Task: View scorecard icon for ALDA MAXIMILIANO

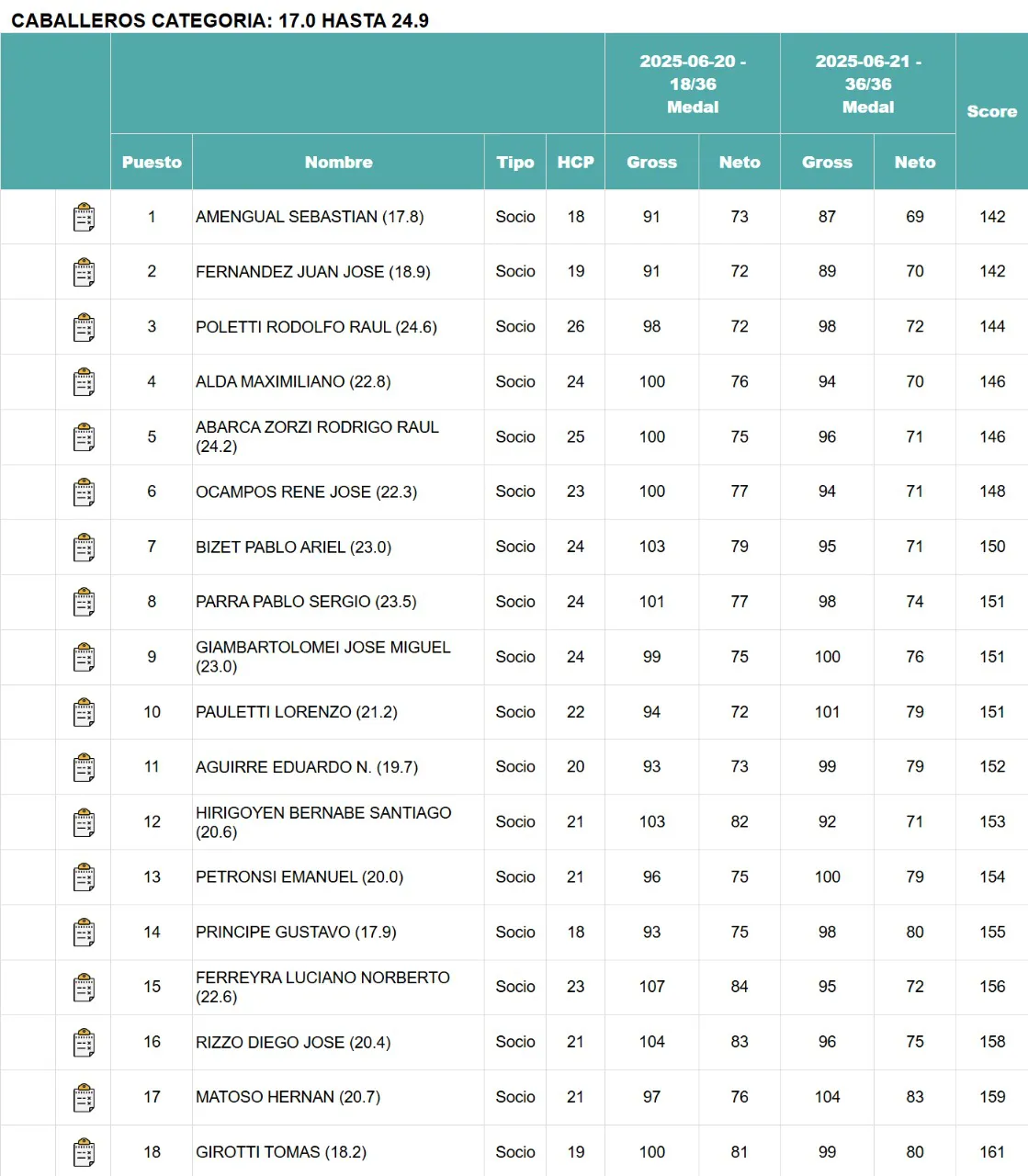Action: point(84,382)
